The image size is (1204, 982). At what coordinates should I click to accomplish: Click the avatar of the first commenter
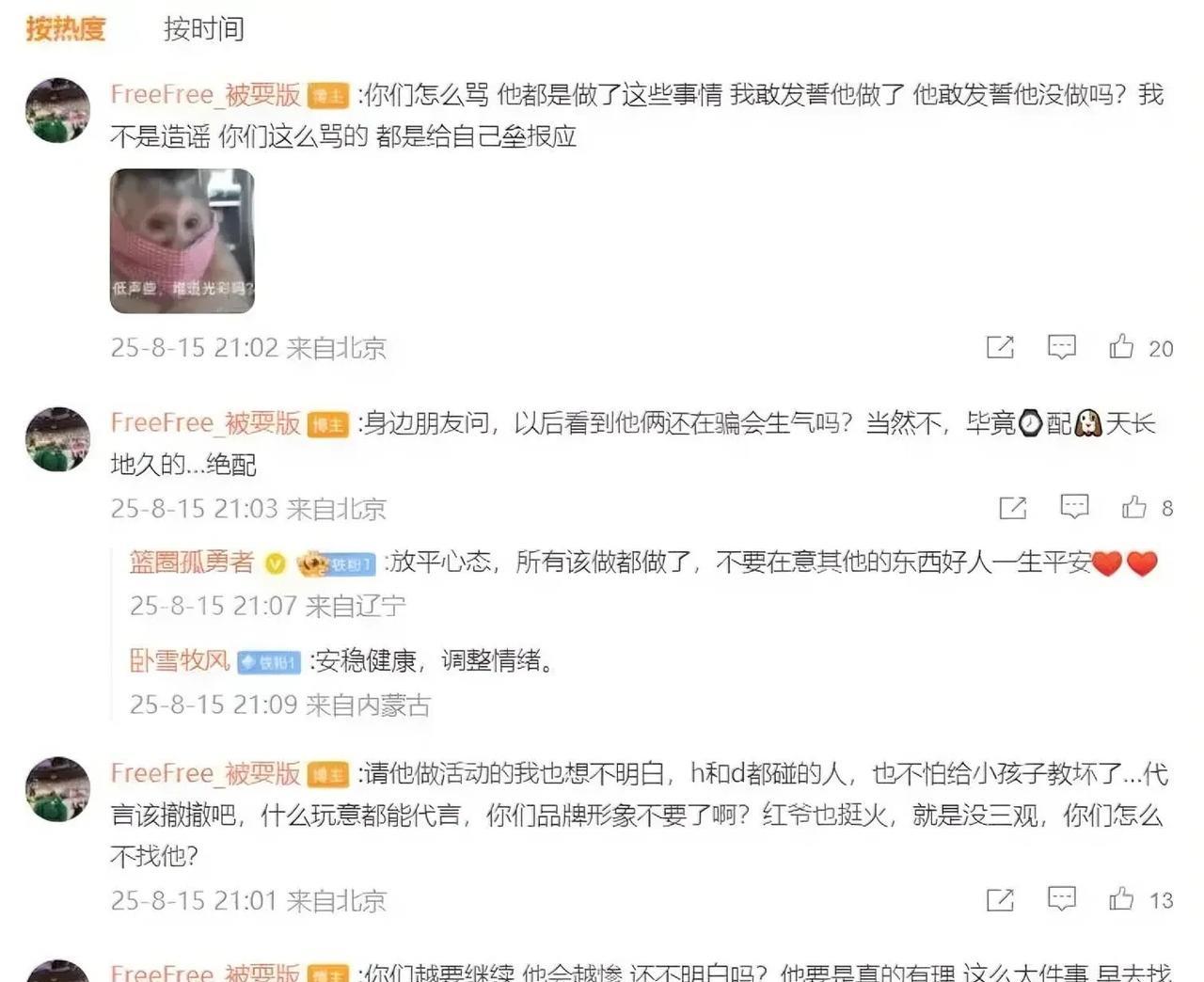click(57, 111)
